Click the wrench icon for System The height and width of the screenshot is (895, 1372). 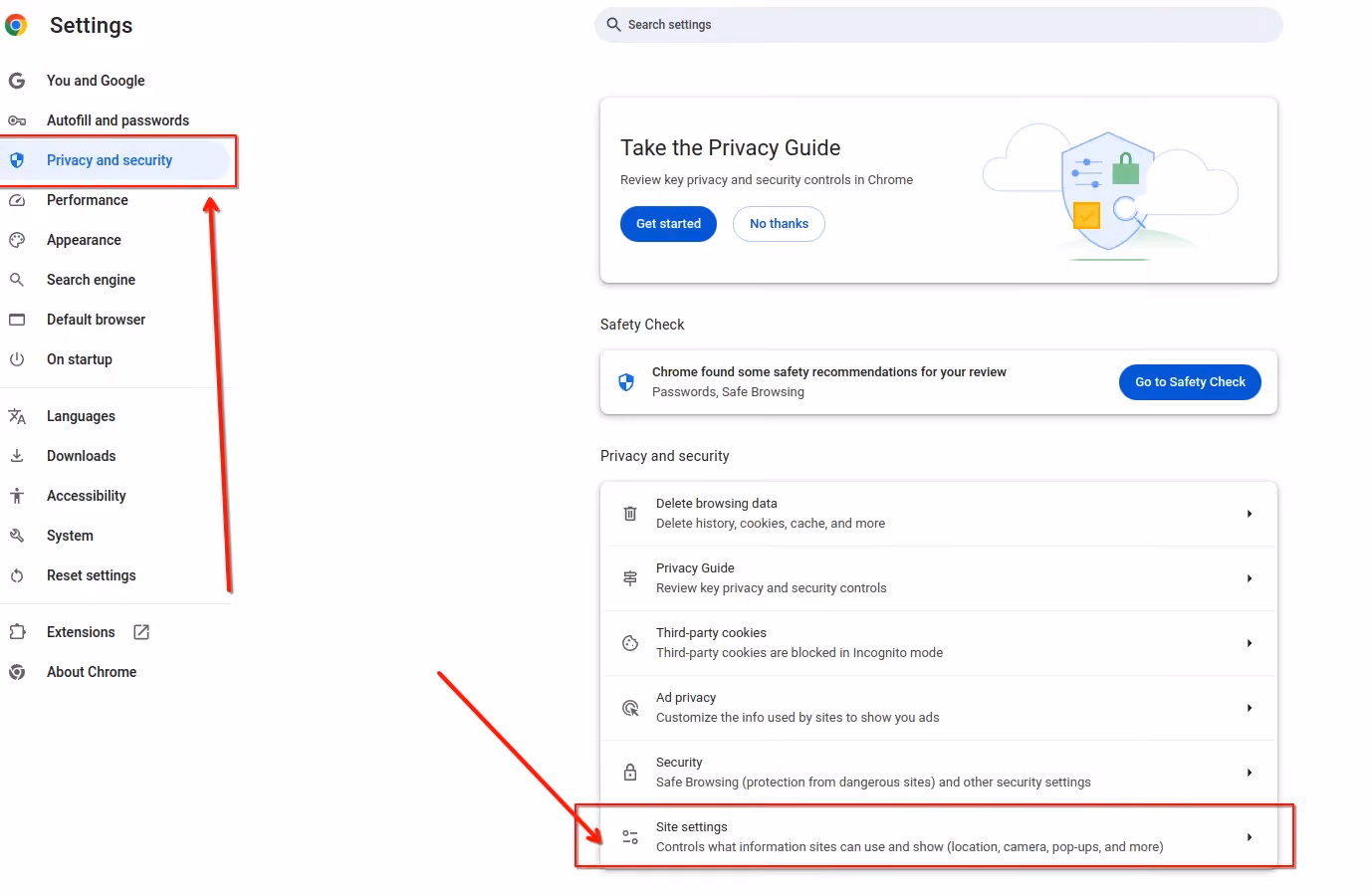click(17, 536)
